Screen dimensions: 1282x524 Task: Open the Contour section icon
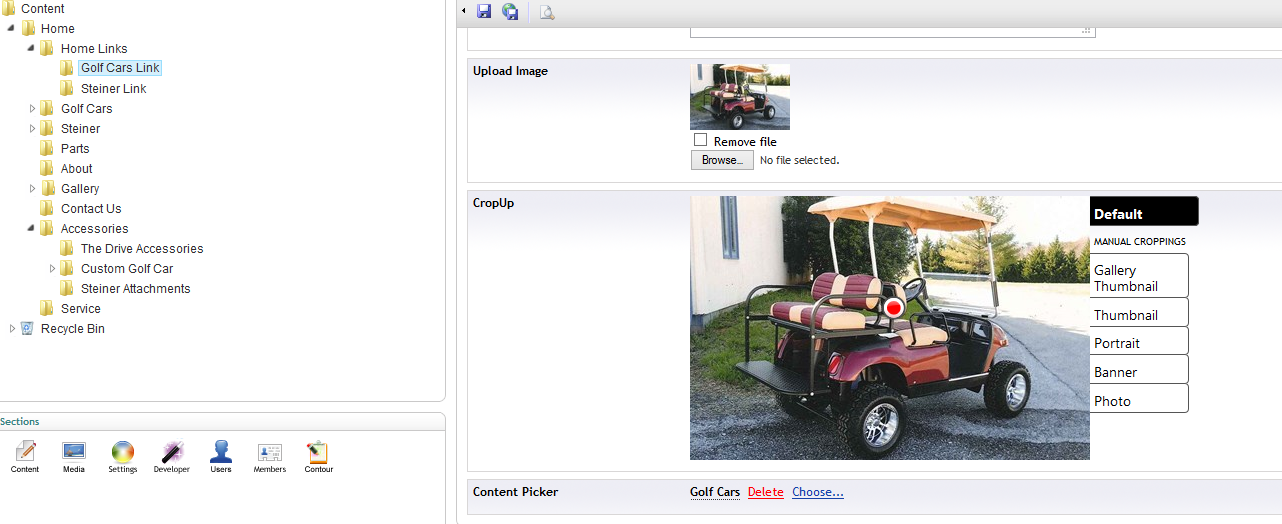[318, 452]
